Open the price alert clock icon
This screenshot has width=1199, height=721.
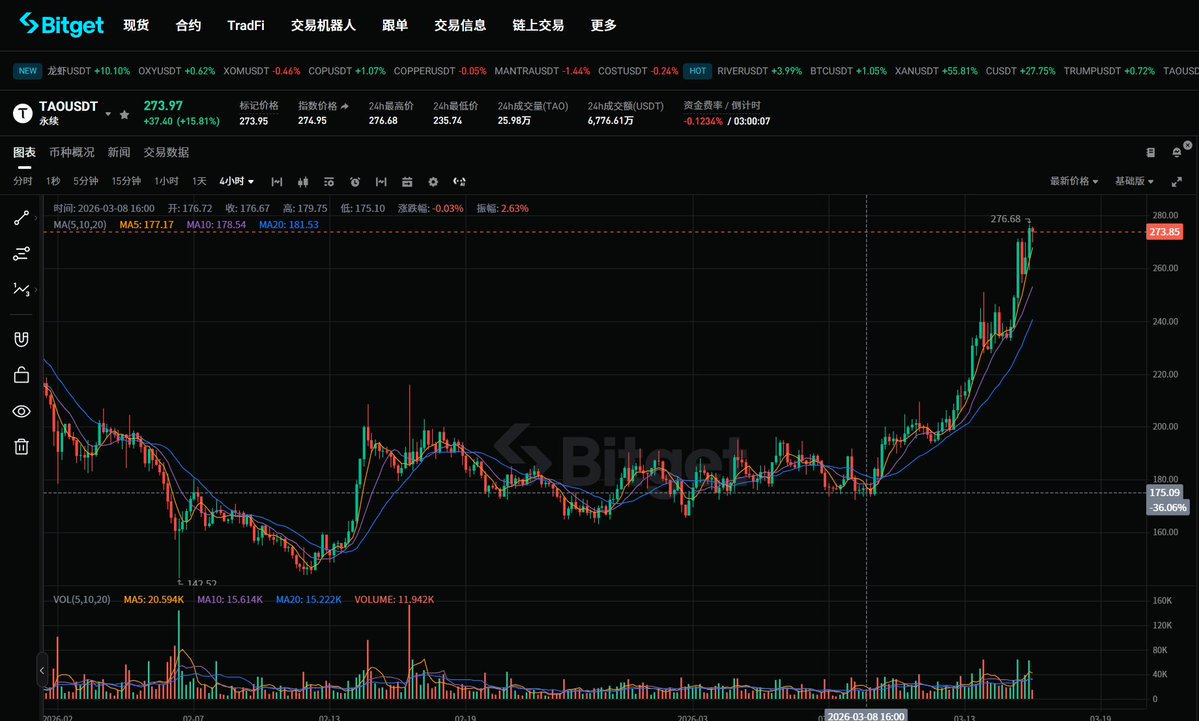point(355,182)
